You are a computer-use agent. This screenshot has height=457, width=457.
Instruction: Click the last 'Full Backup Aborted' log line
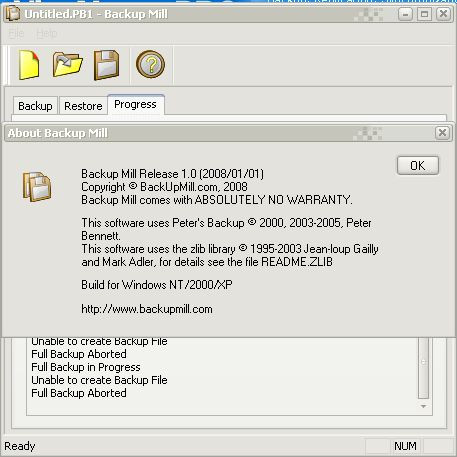79,393
